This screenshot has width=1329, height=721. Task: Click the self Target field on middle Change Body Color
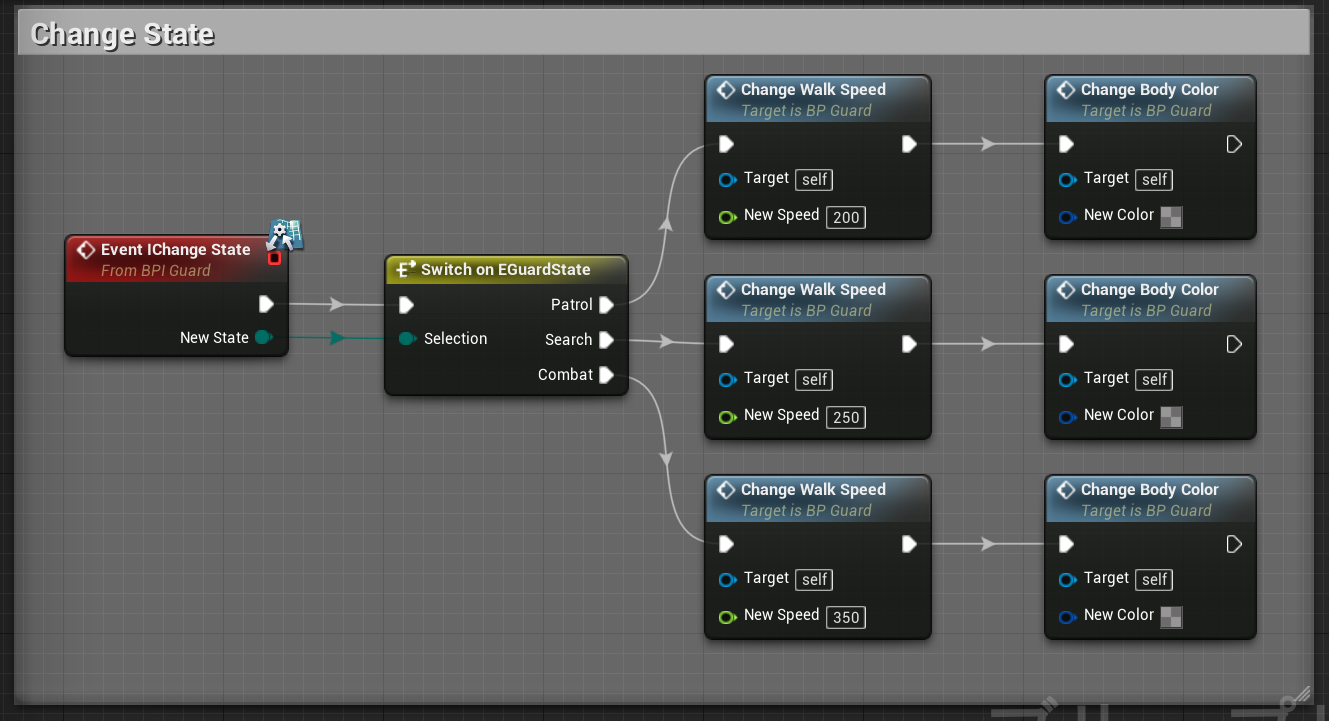[1153, 379]
